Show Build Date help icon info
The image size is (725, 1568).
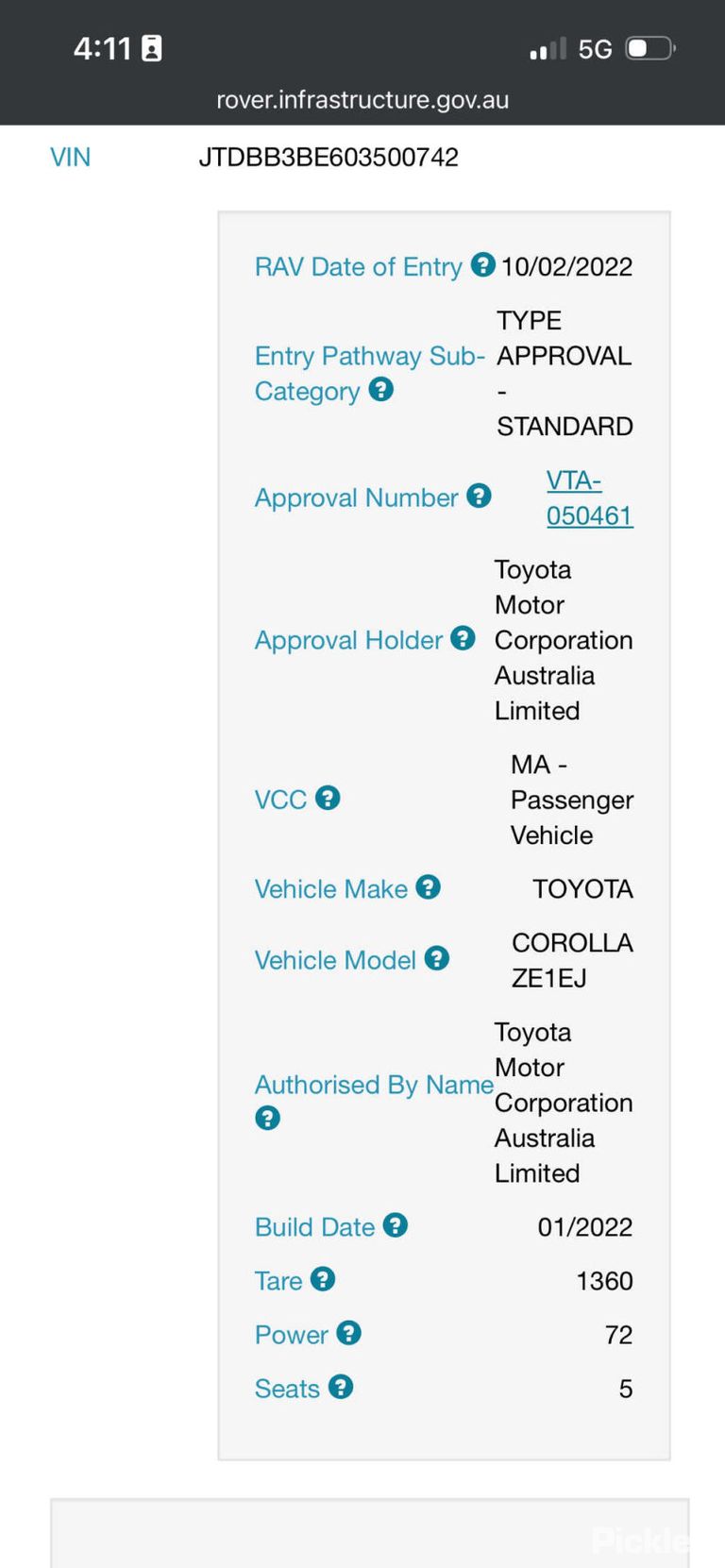(395, 1225)
